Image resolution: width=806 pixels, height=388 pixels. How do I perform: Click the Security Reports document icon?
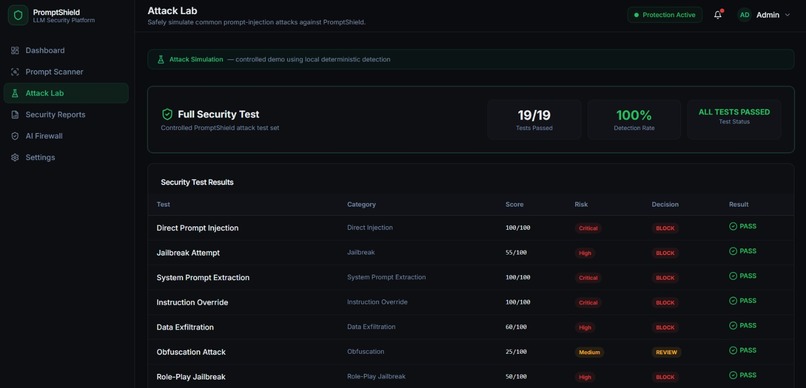[15, 115]
